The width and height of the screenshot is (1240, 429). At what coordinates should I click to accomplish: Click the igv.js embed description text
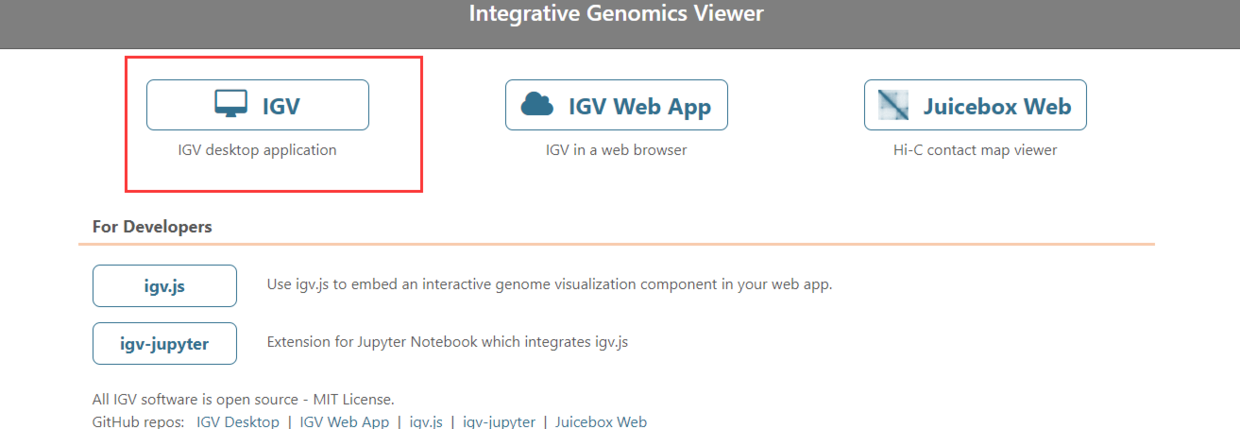coord(549,284)
